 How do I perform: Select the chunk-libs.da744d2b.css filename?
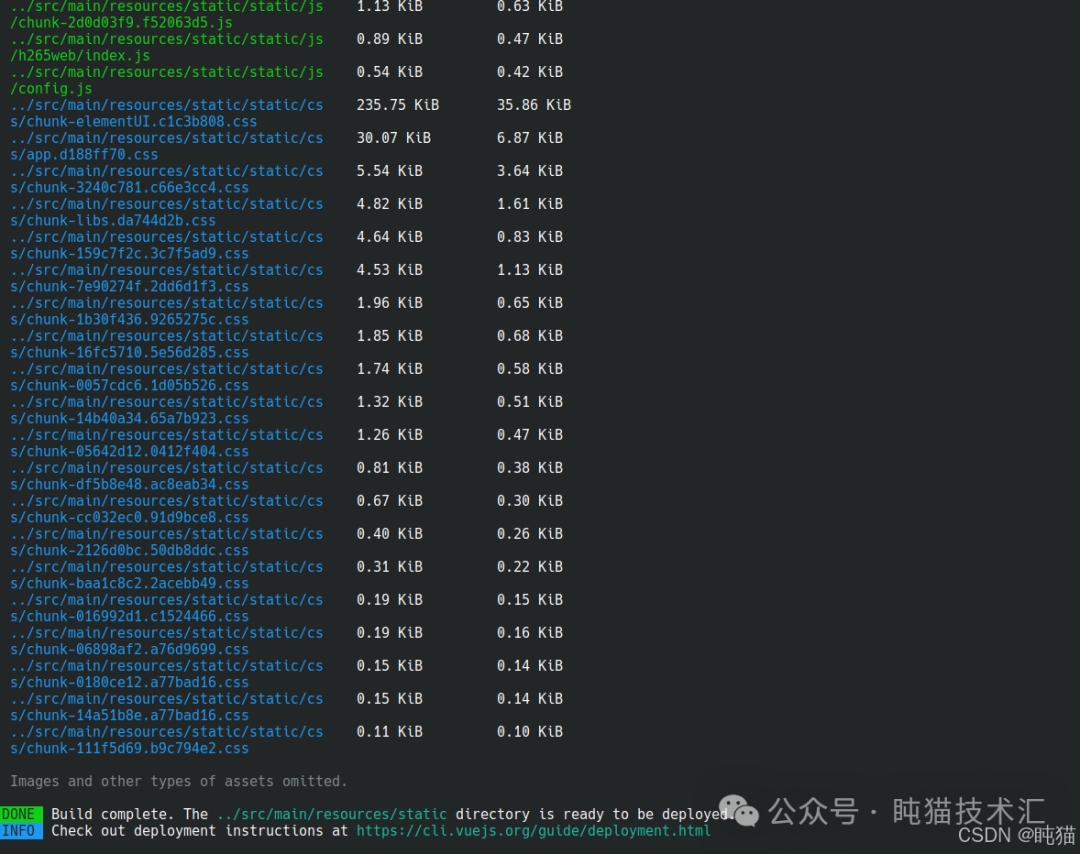(121, 220)
